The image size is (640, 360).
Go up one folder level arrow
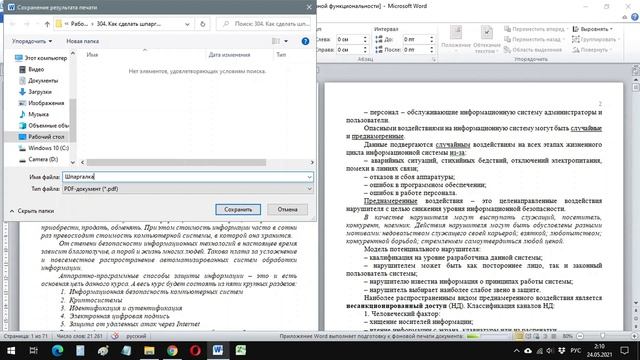(47, 24)
